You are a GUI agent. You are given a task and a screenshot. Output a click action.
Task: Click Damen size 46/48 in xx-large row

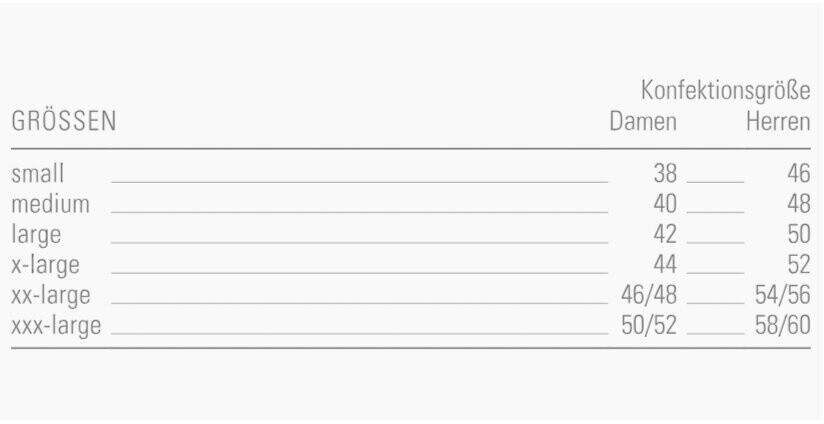(x=649, y=295)
